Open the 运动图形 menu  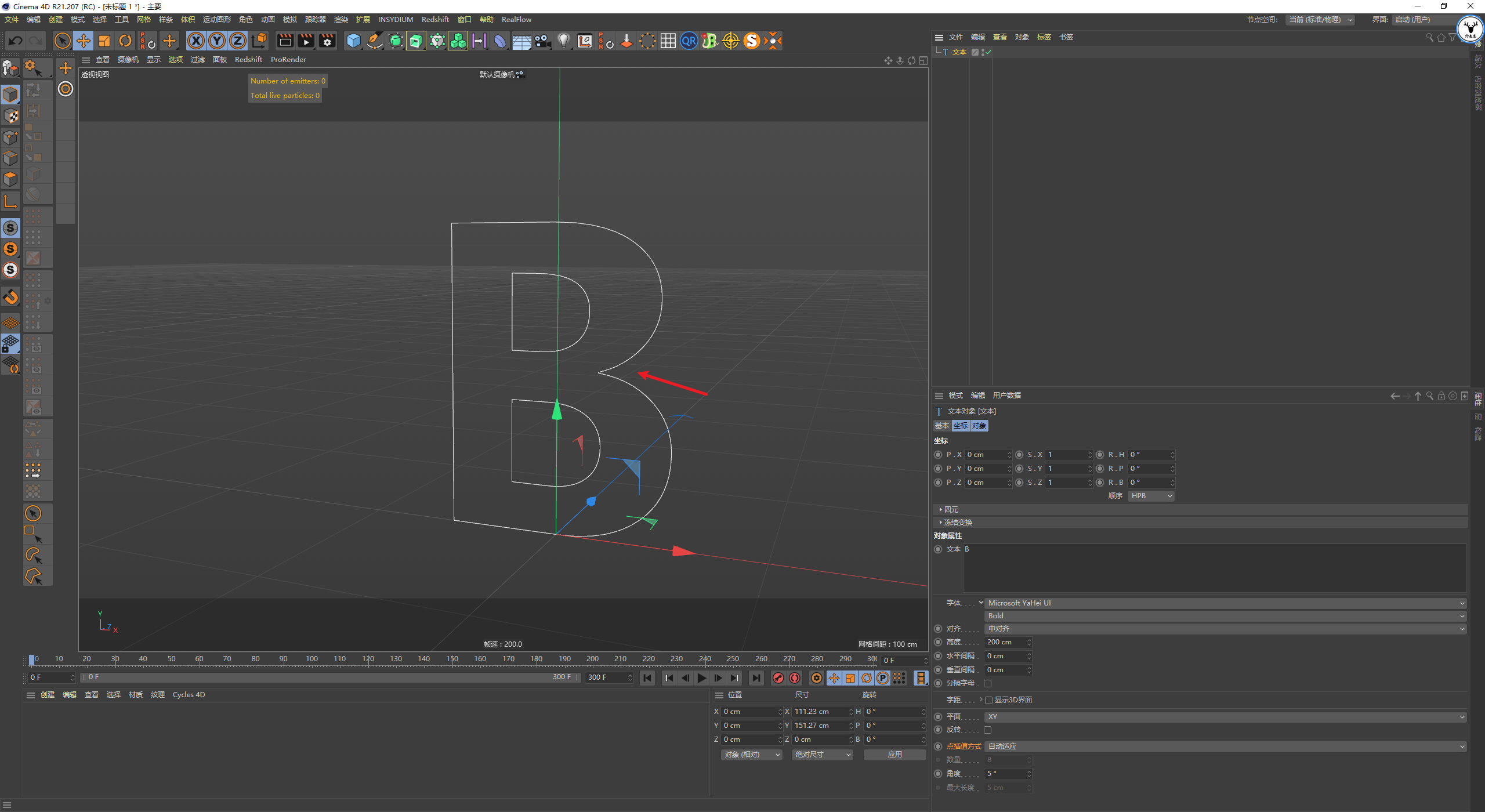point(216,20)
